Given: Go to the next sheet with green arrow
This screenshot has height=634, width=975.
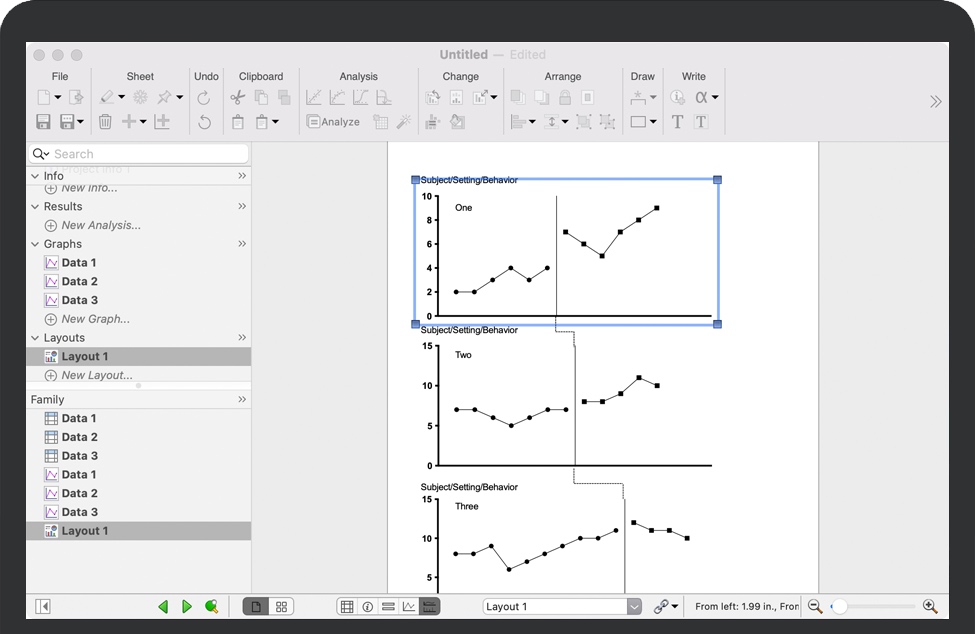Looking at the screenshot, I should pyautogui.click(x=187, y=606).
